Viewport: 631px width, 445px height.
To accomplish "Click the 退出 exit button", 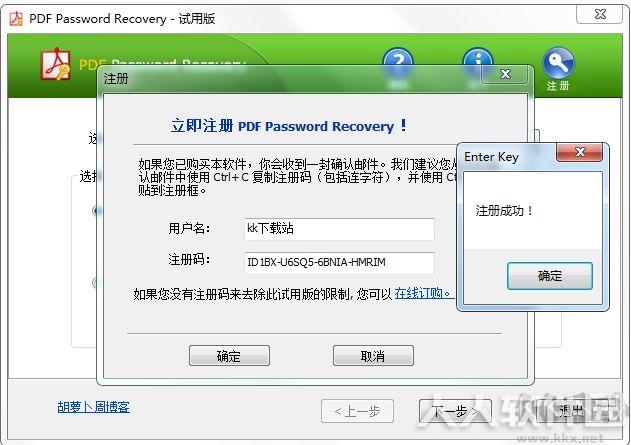I will click(x=572, y=411).
